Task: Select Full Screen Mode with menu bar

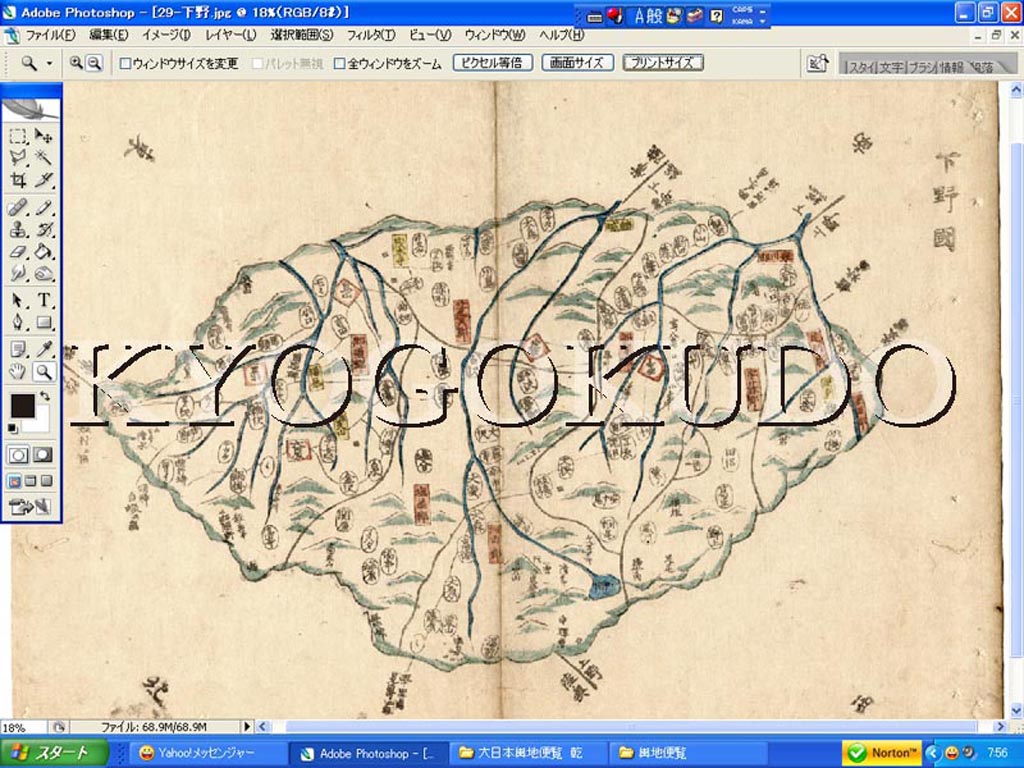Action: (31, 481)
